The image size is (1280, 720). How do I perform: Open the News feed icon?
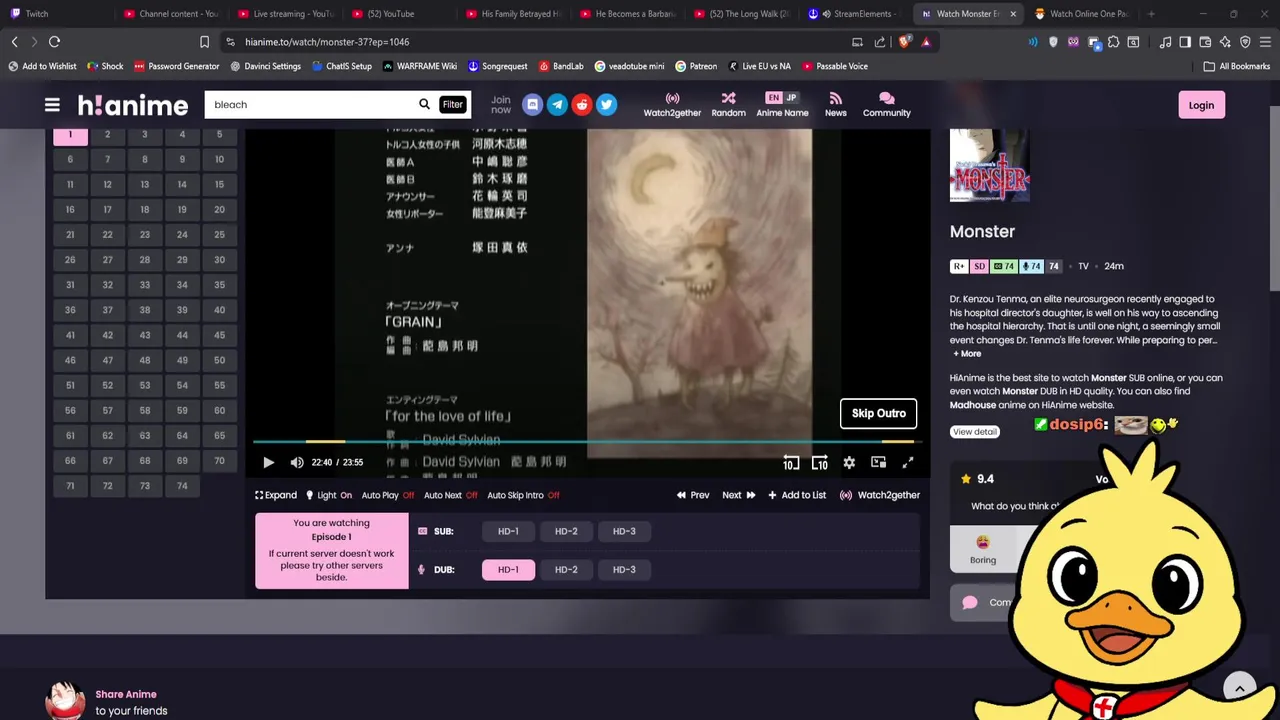[835, 105]
